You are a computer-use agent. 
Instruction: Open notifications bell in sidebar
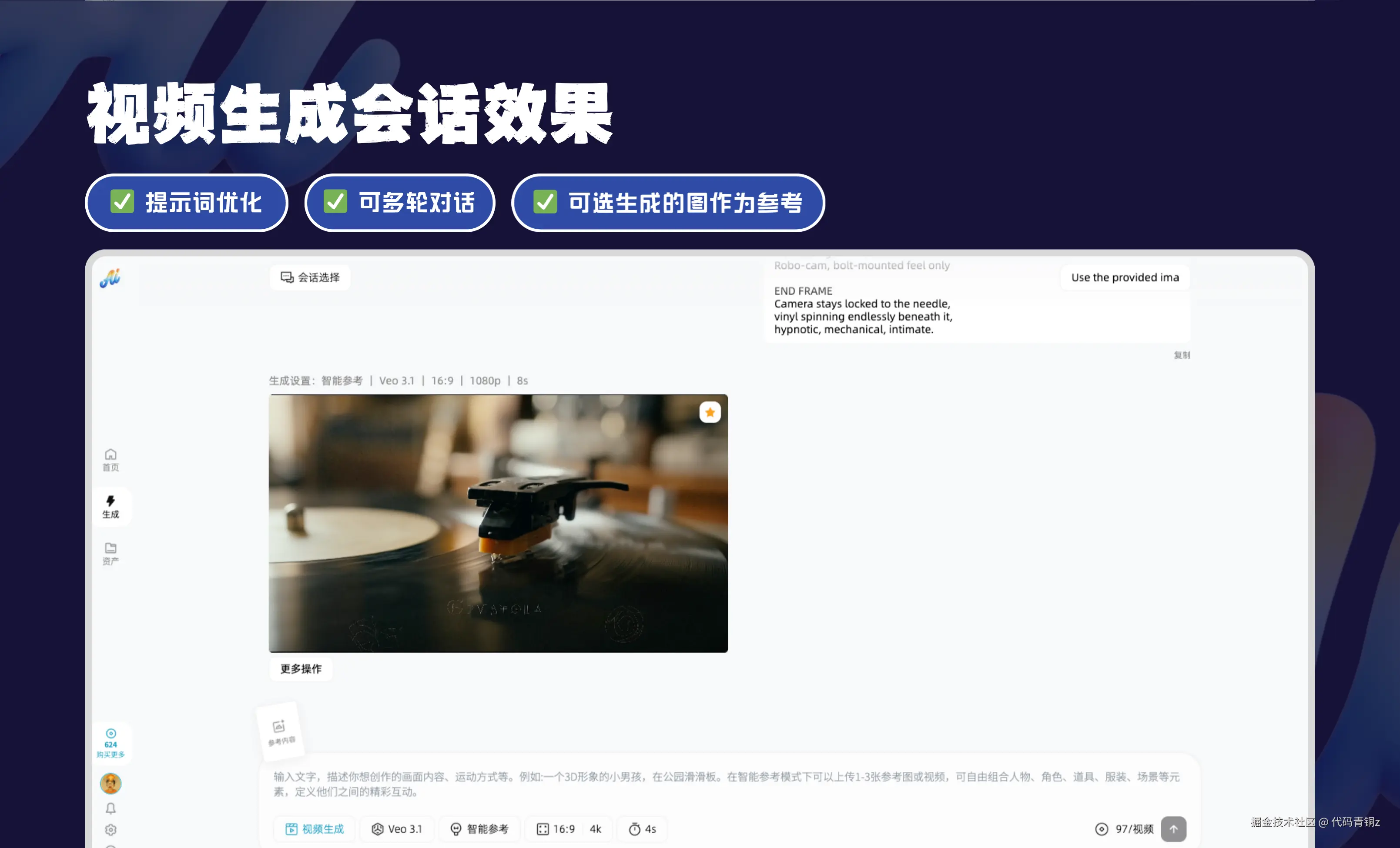point(111,808)
